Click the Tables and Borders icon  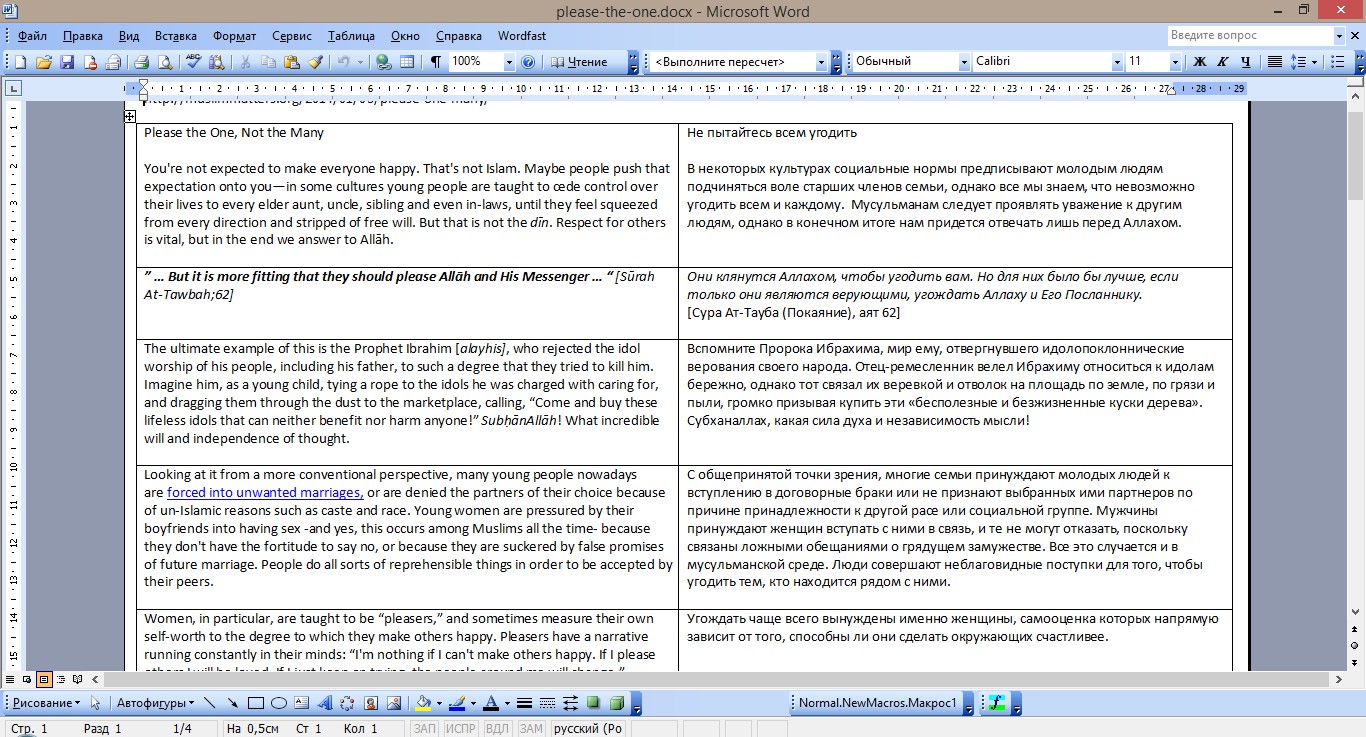(407, 62)
